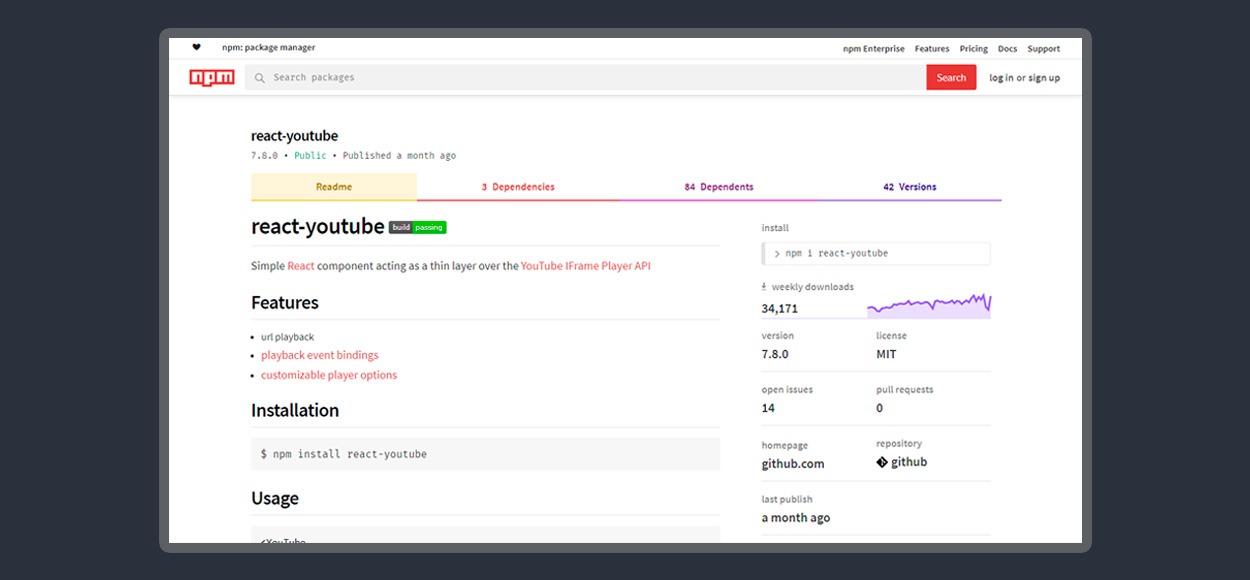Click the pull requests count 0

point(880,408)
